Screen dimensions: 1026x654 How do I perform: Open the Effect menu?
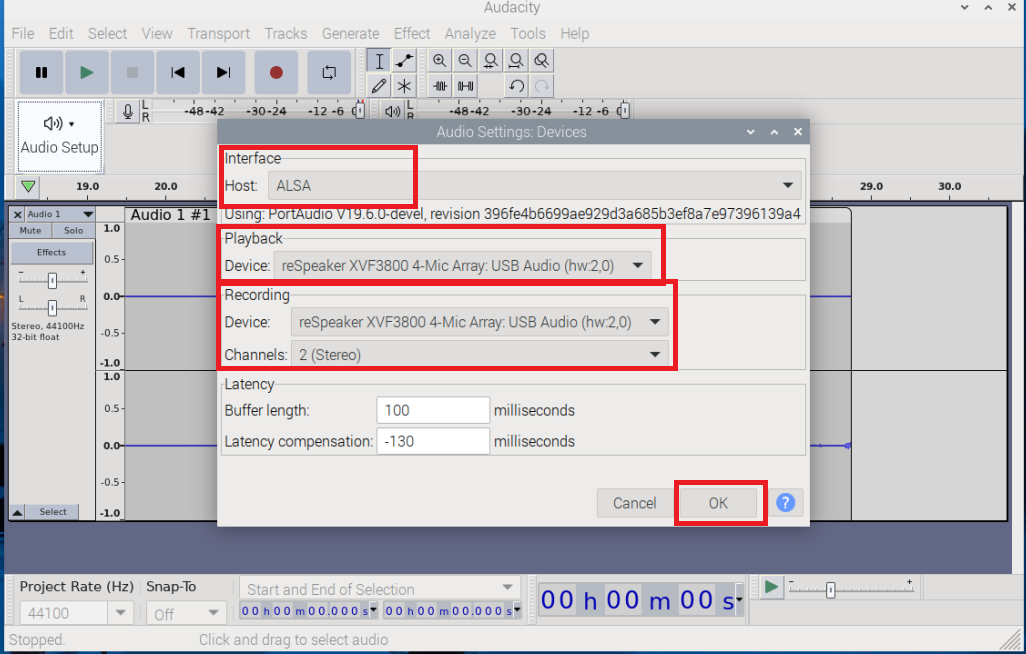click(x=412, y=33)
